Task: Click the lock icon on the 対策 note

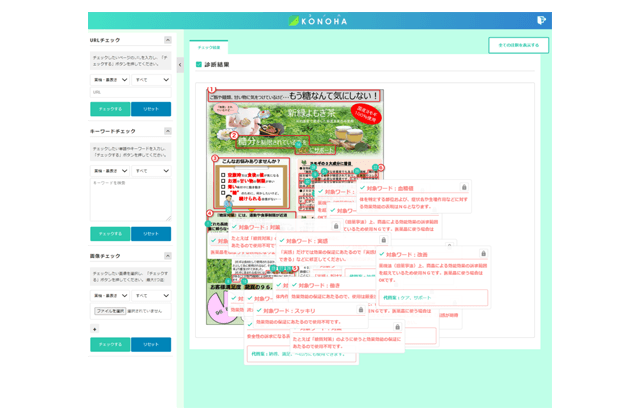Action: (x=336, y=226)
